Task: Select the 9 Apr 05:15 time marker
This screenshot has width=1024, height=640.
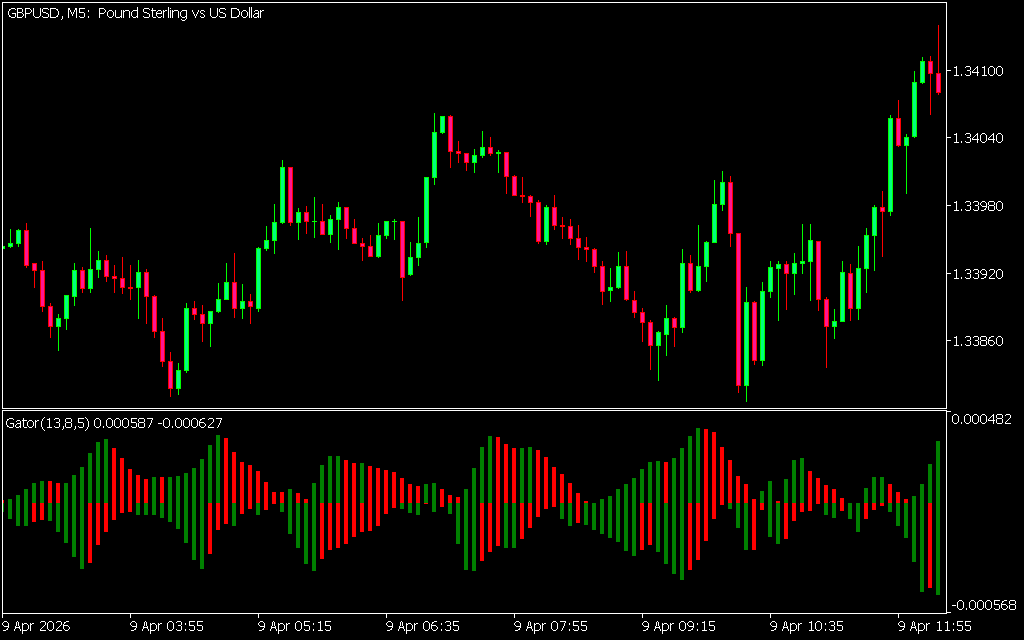Action: pos(295,627)
